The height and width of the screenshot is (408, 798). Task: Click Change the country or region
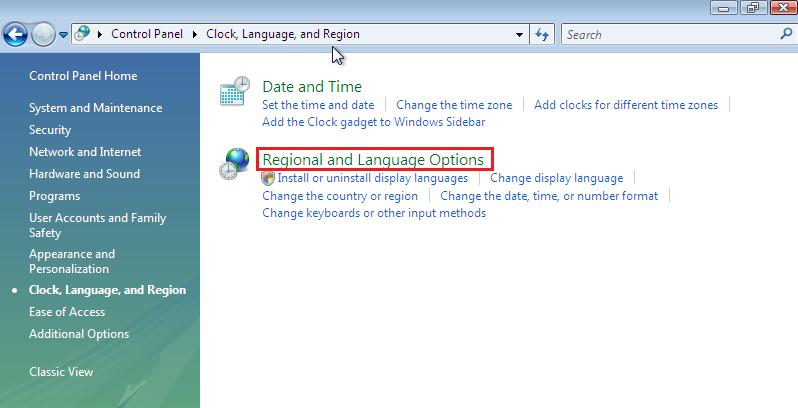[340, 196]
